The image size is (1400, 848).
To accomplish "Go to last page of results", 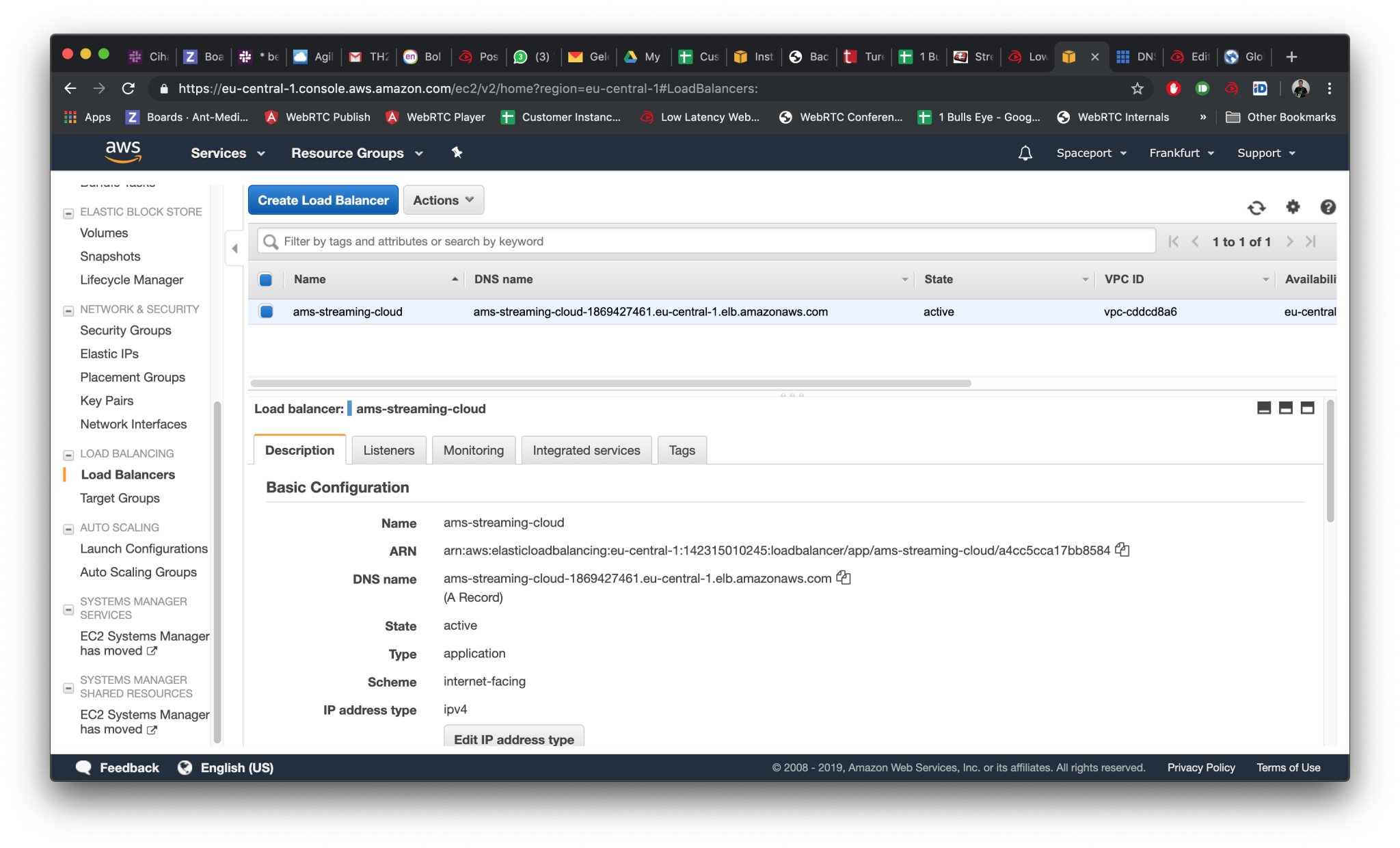I will coord(1310,241).
